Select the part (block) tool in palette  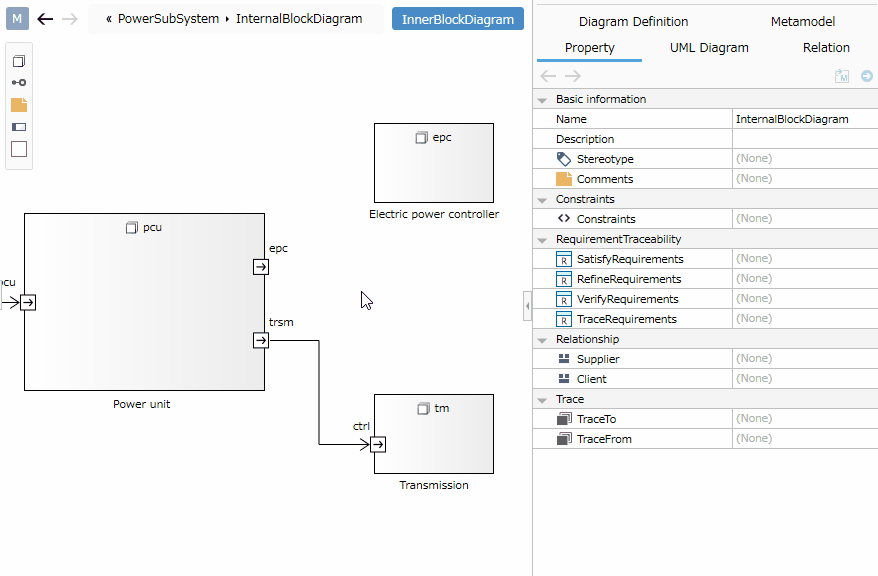(x=19, y=61)
